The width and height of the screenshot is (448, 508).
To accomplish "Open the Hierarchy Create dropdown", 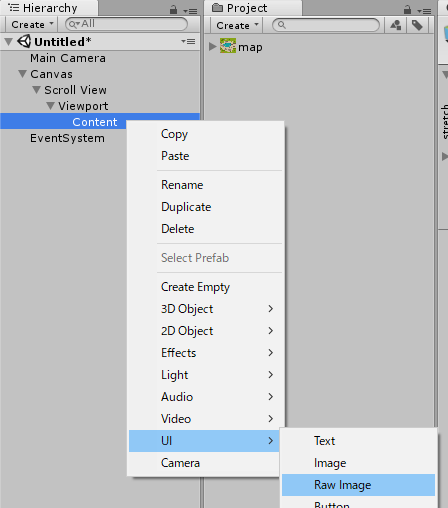I will (32, 24).
